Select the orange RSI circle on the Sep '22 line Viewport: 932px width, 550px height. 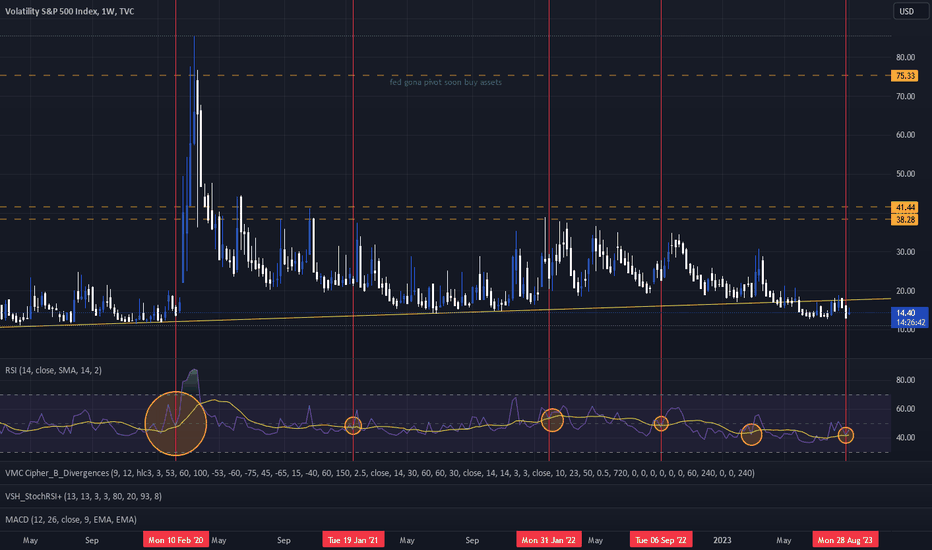[x=661, y=423]
